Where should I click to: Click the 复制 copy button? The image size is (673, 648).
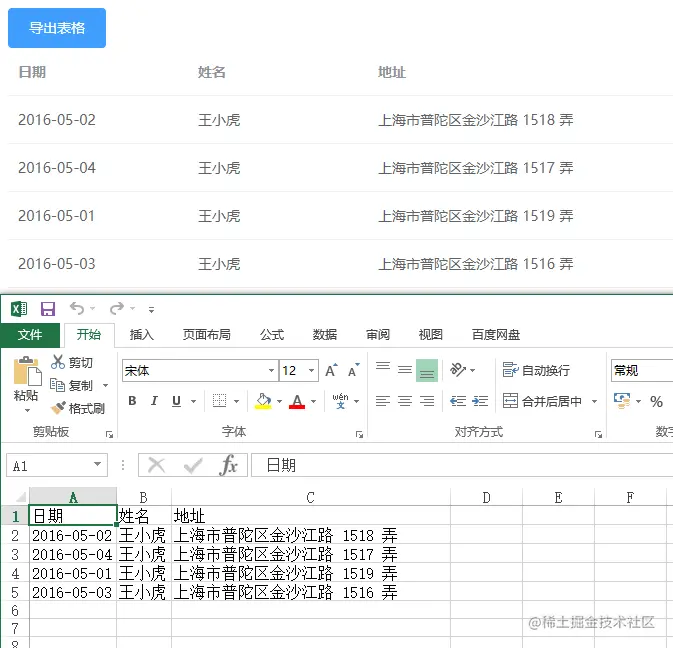click(71, 385)
